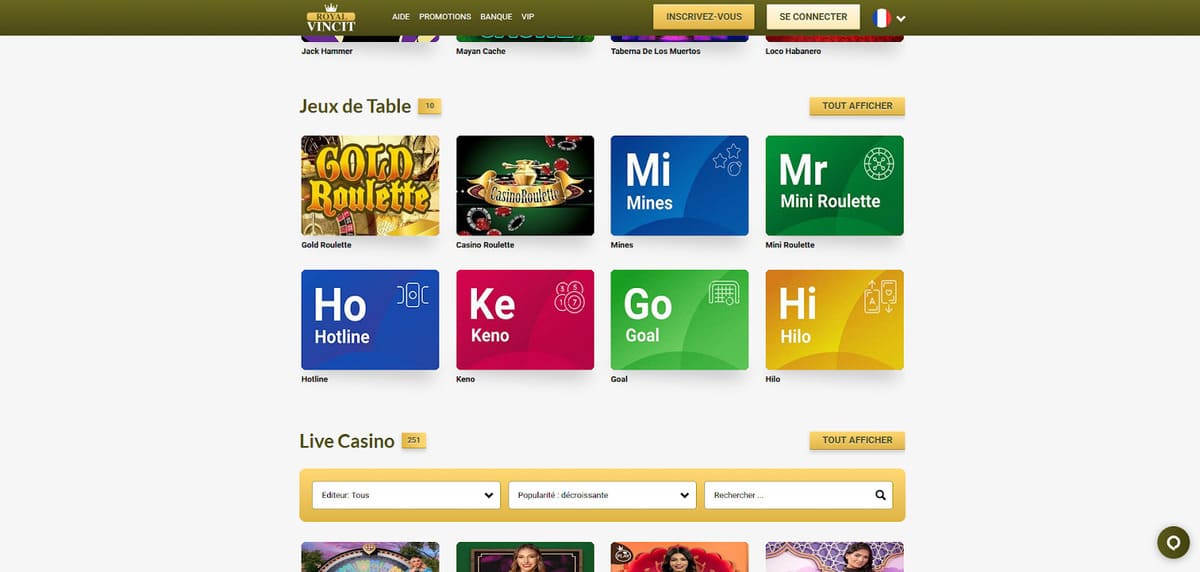The image size is (1200, 572).
Task: Show all Live Casino games
Action: [x=857, y=440]
